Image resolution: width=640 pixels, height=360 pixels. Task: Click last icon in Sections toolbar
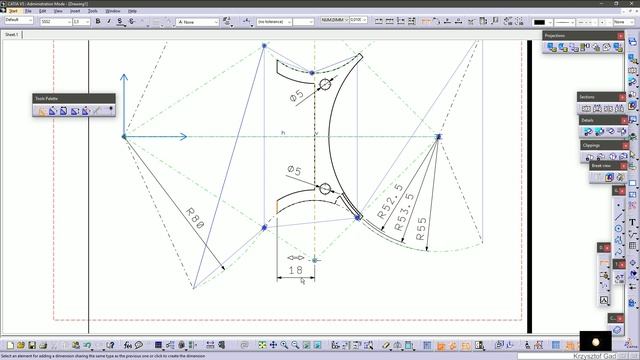click(620, 109)
